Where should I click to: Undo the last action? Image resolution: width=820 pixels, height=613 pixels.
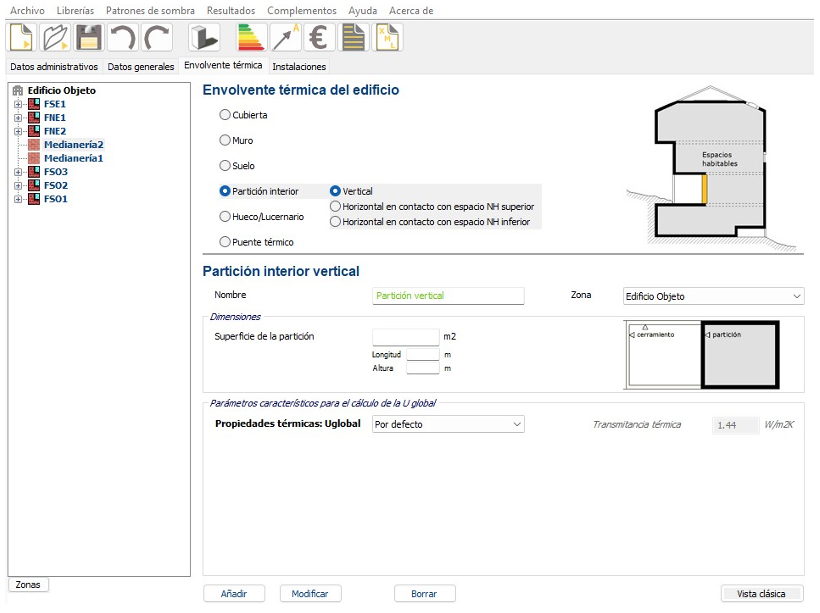[123, 38]
